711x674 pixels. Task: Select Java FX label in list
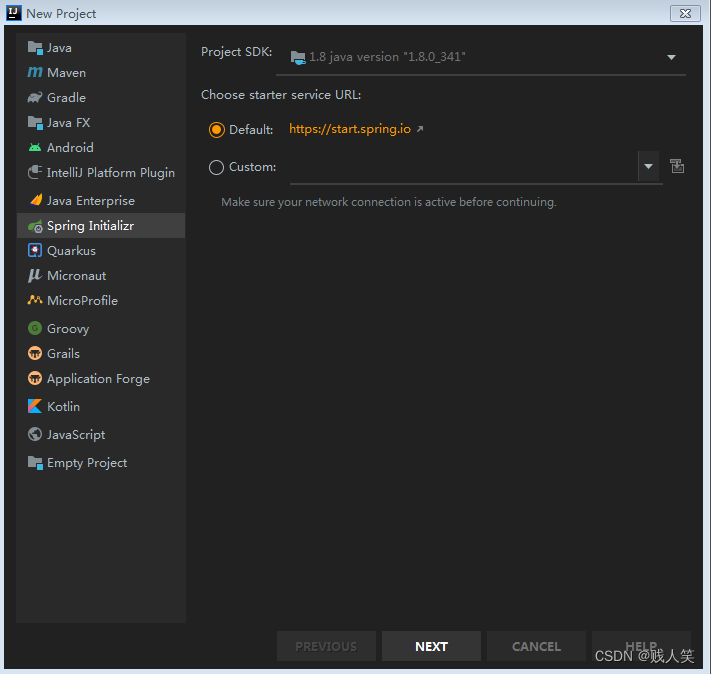(68, 122)
